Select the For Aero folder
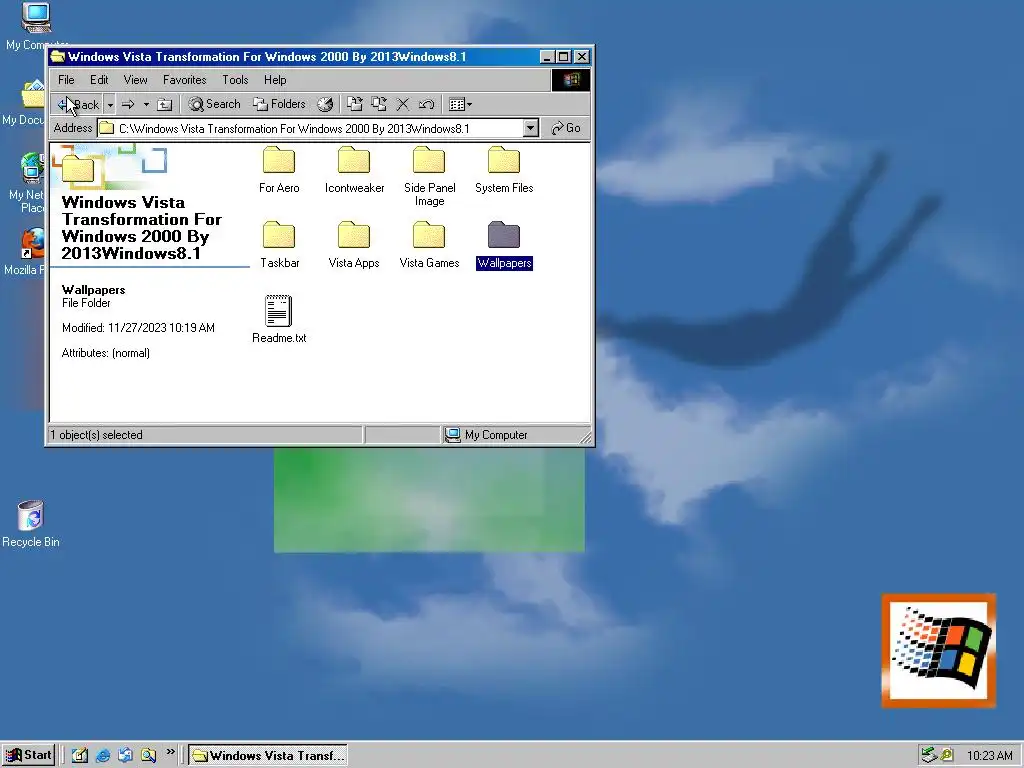Viewport: 1024px width, 768px height. click(x=279, y=170)
